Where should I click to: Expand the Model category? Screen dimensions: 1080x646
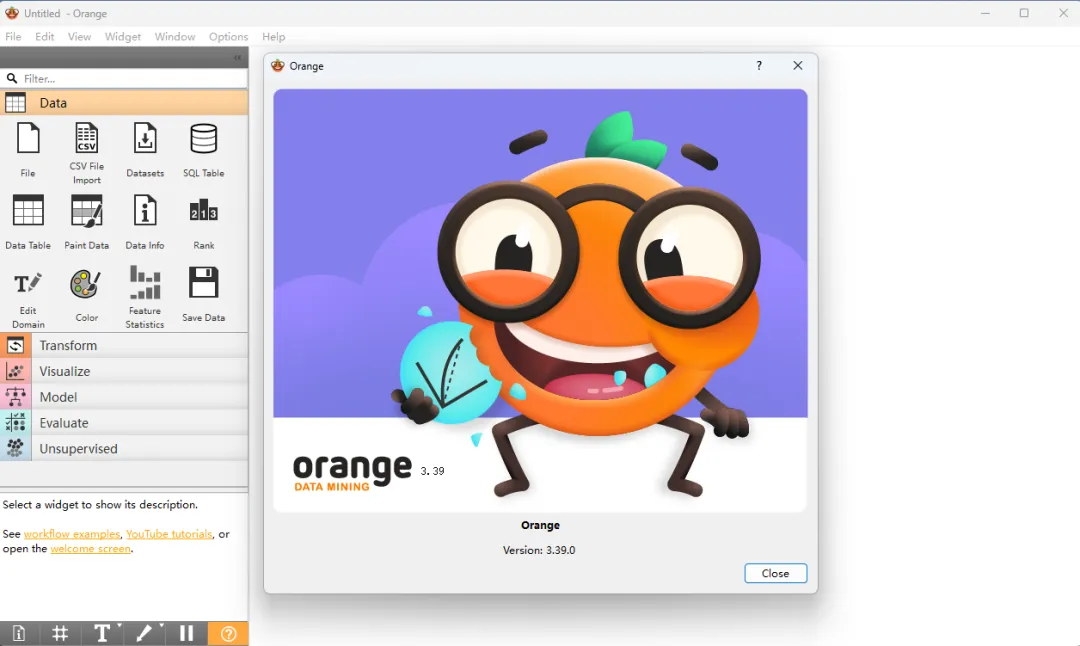124,397
